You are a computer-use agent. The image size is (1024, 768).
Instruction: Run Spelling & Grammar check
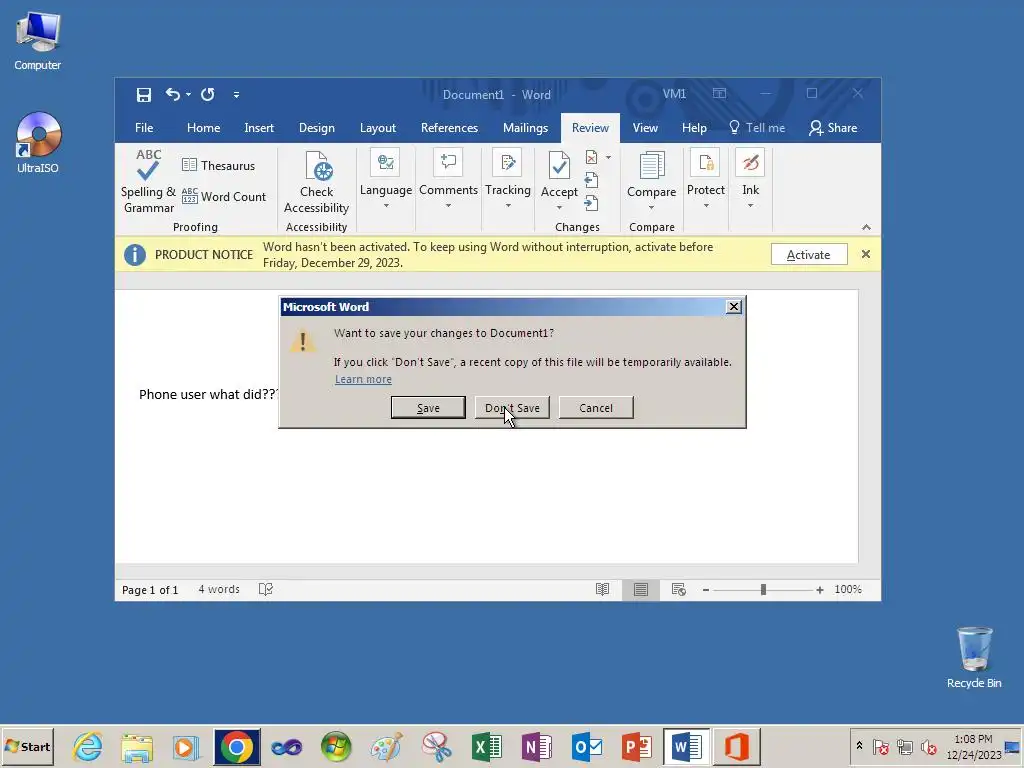(148, 182)
